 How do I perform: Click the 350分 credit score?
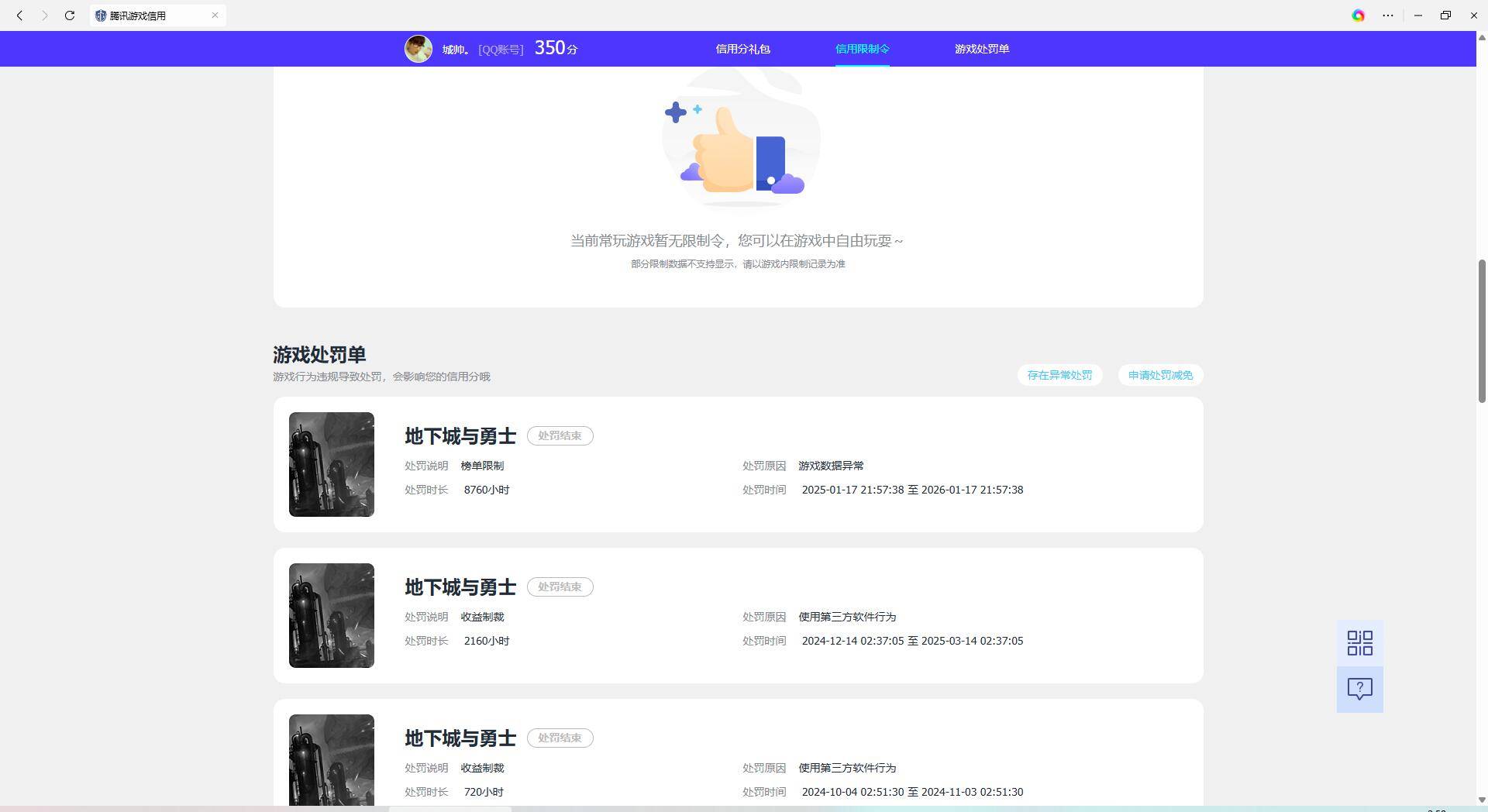point(556,48)
